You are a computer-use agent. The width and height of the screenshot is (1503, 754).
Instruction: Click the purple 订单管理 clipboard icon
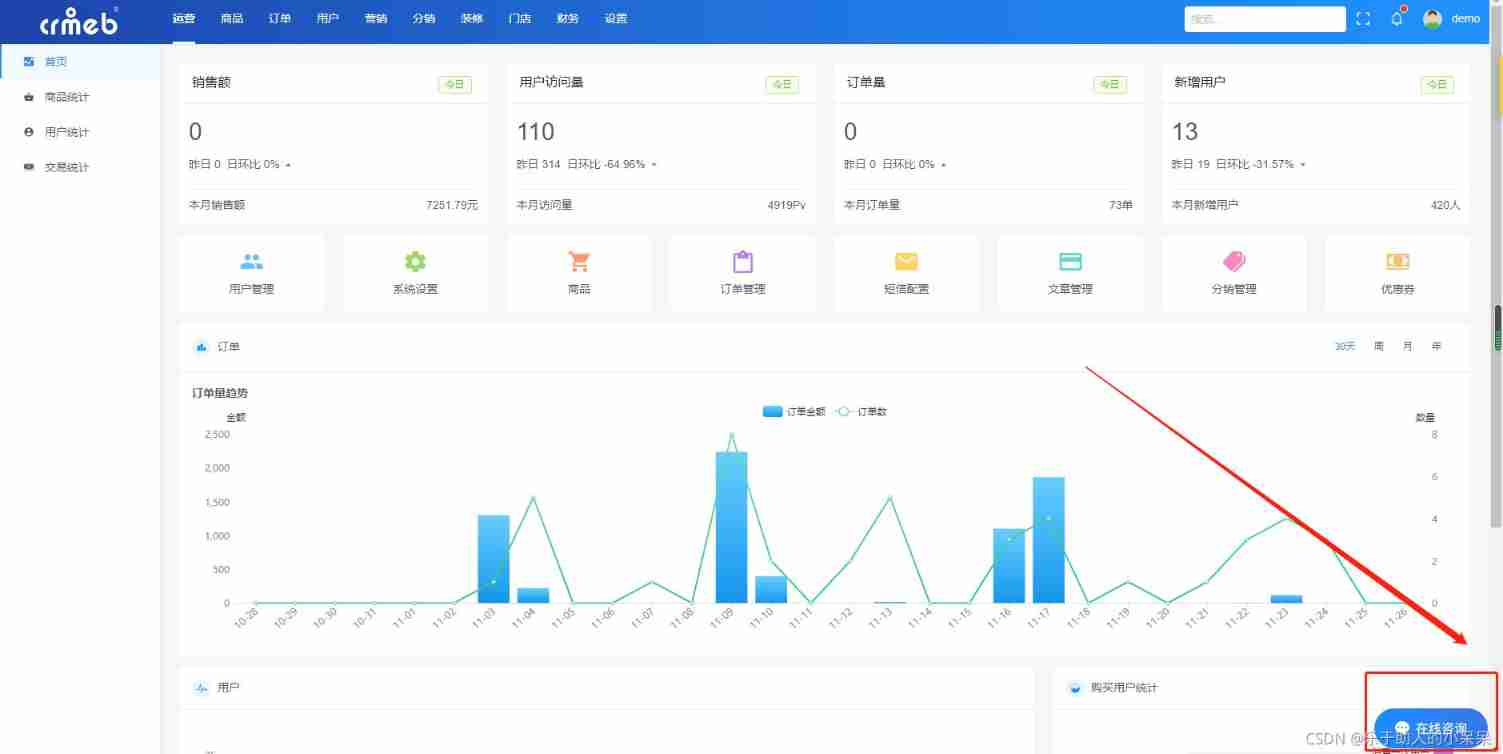742,263
